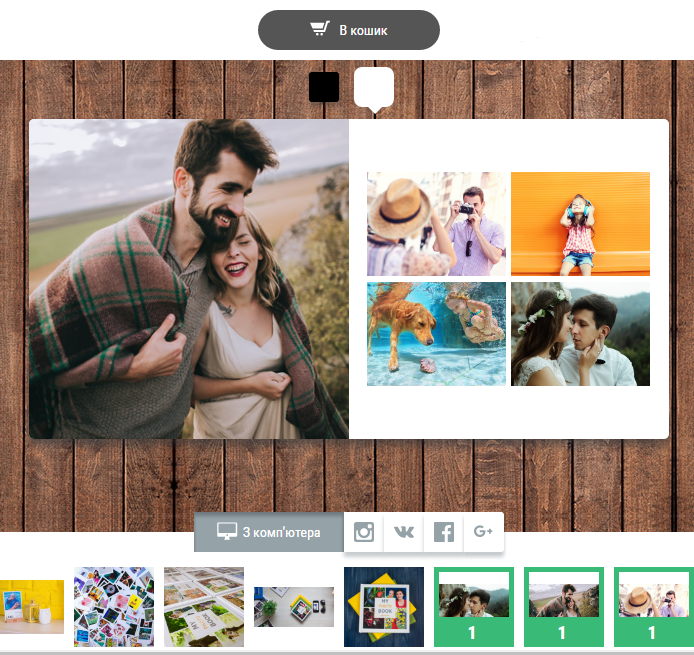
Task: Choose the printed photo cards on table thumbnail
Action: pyautogui.click(x=204, y=607)
